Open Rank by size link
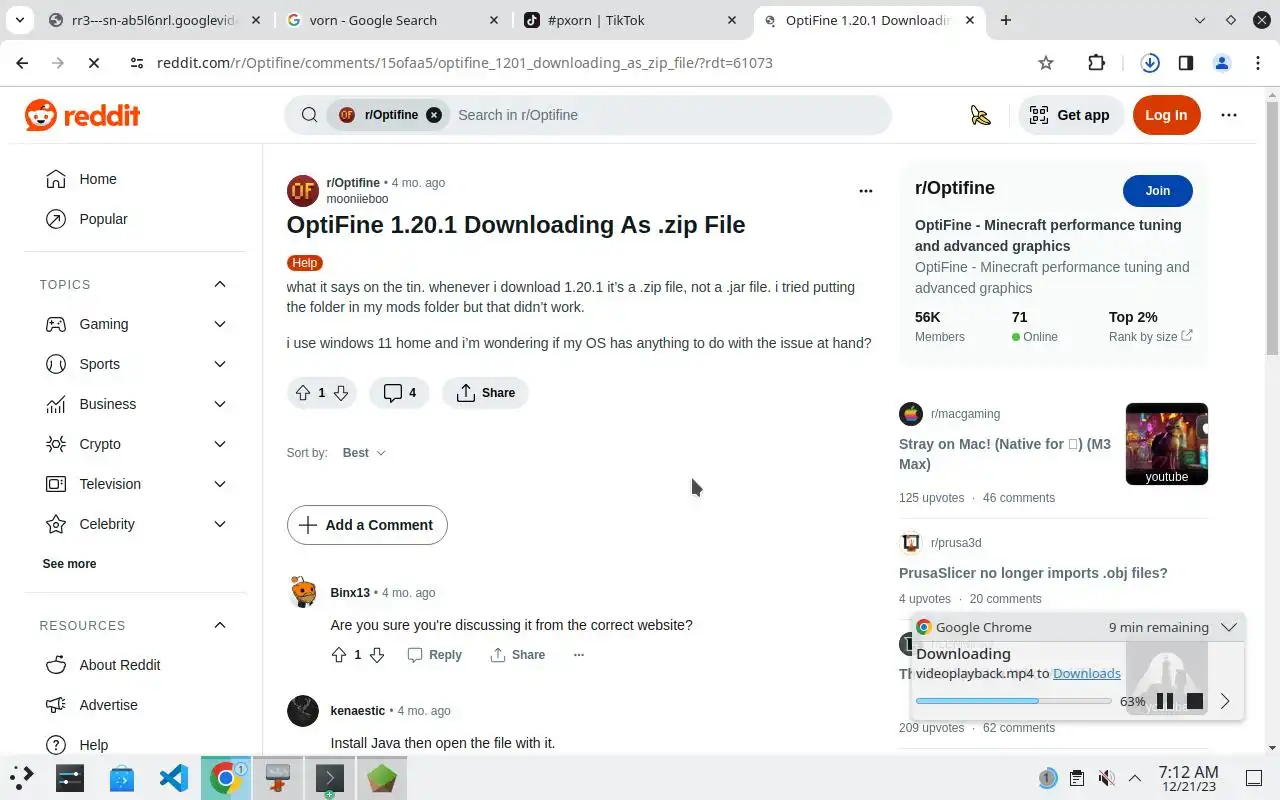Screen dimensions: 1280x800 (1150, 337)
